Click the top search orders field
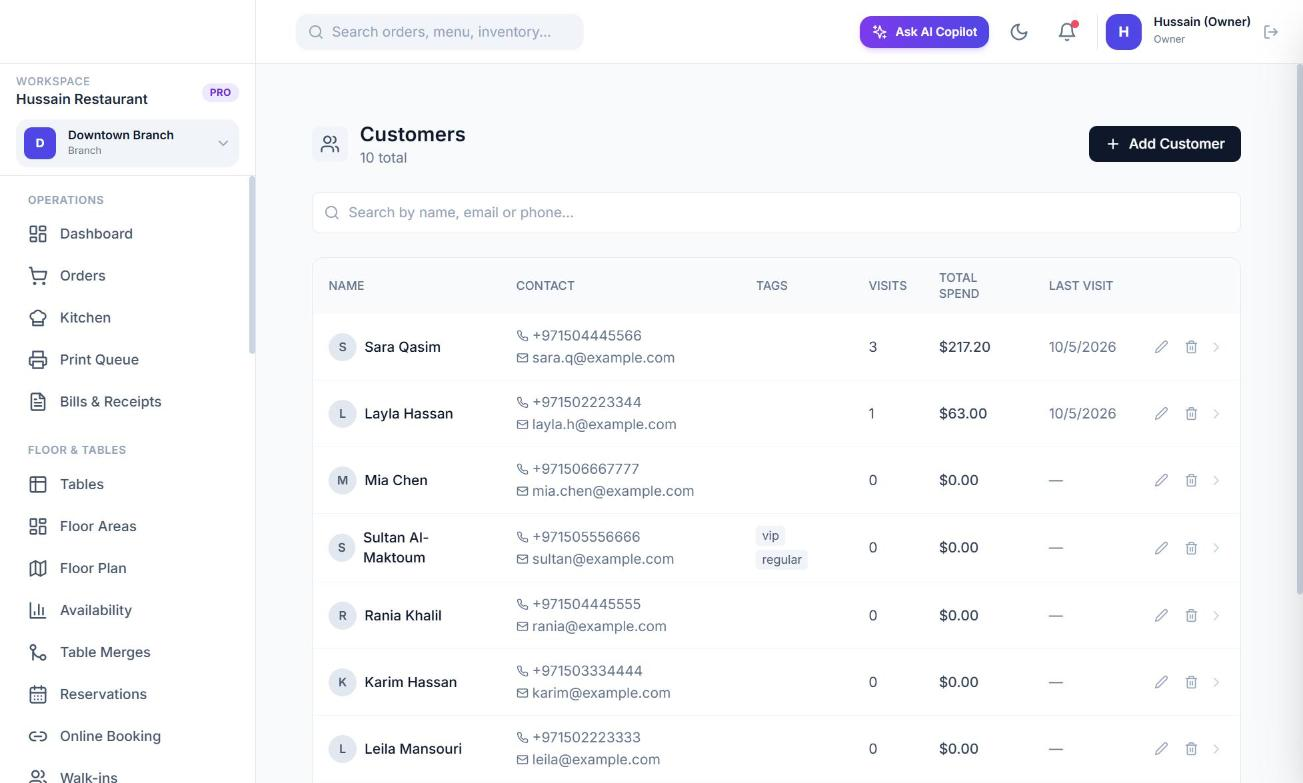The height and width of the screenshot is (783, 1303). pos(440,32)
